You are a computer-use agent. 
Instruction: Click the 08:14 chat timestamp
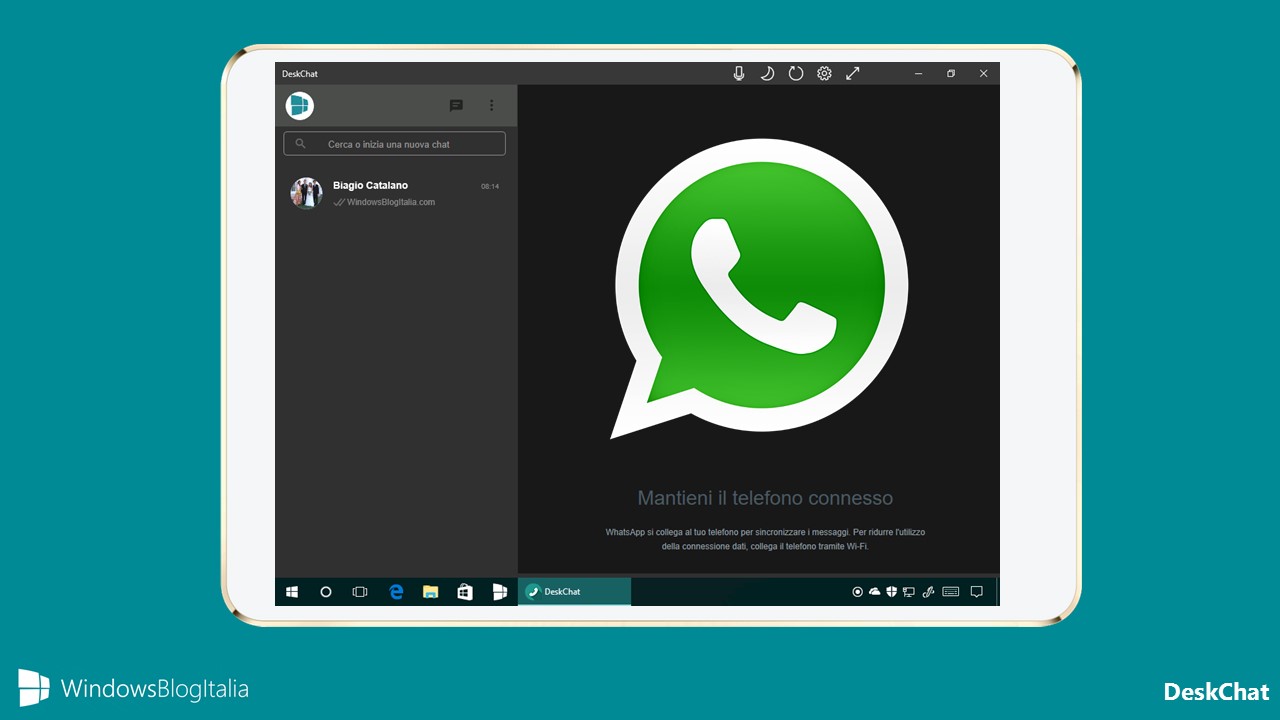click(x=490, y=186)
